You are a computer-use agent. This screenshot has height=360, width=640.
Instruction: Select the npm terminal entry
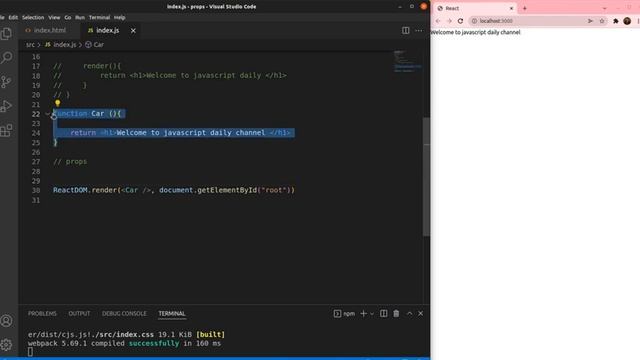click(x=344, y=313)
